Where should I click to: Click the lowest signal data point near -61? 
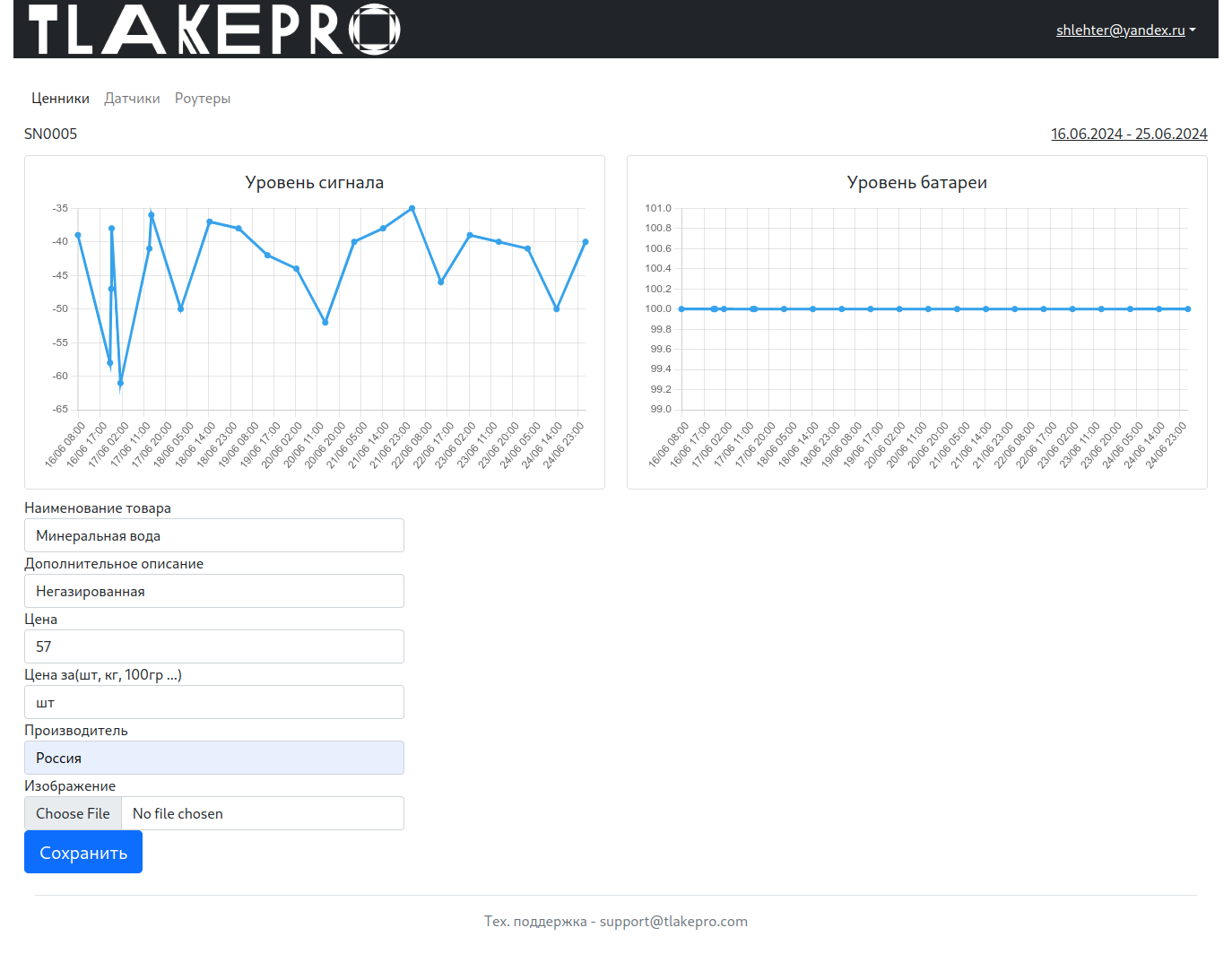[x=120, y=383]
